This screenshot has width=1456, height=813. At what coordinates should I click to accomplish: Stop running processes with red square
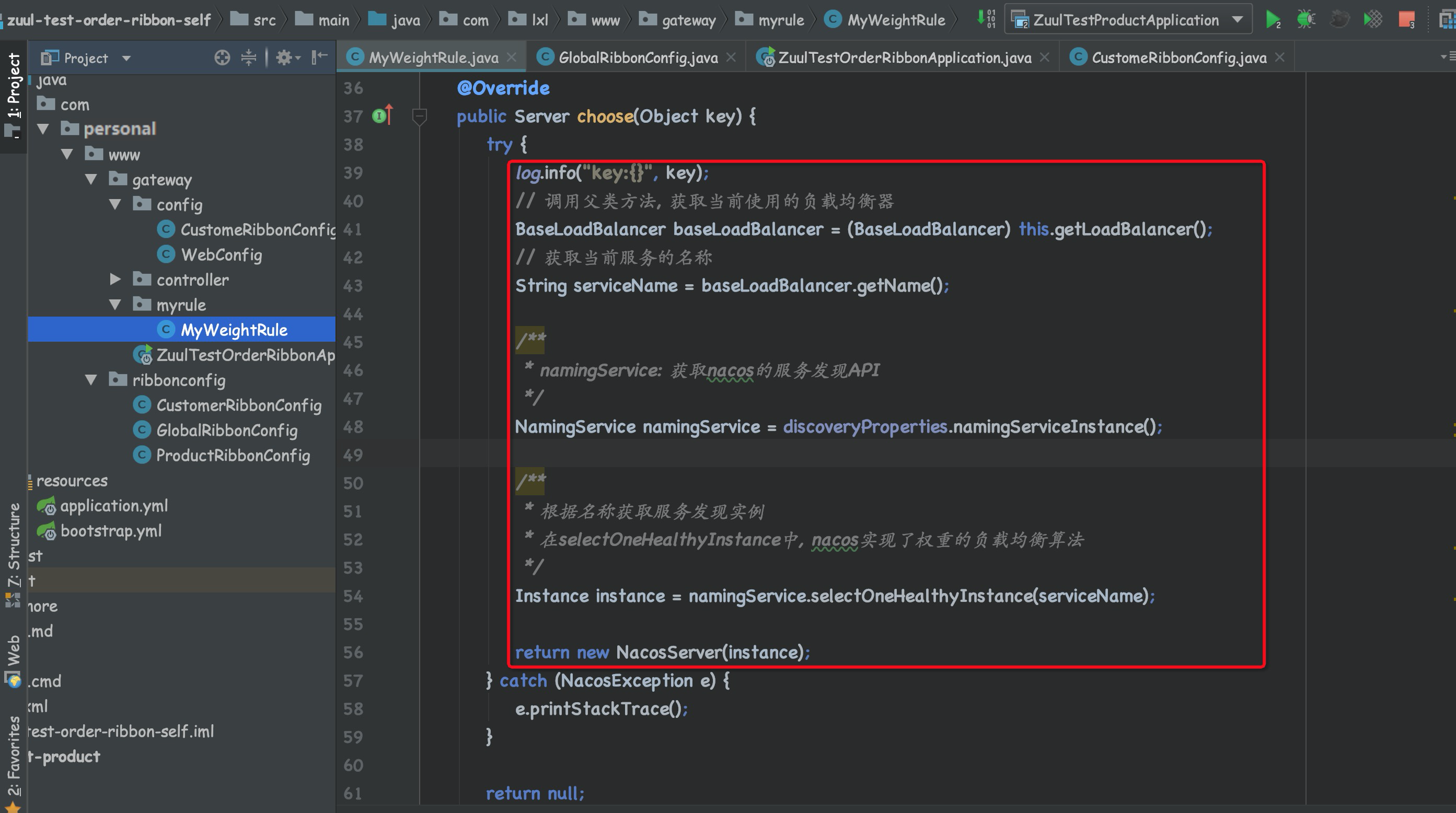[x=1406, y=20]
